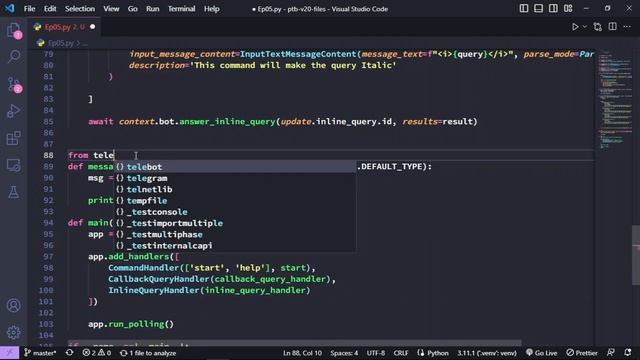
Task: Change encoding via UTF-8 status
Action: [x=376, y=353]
